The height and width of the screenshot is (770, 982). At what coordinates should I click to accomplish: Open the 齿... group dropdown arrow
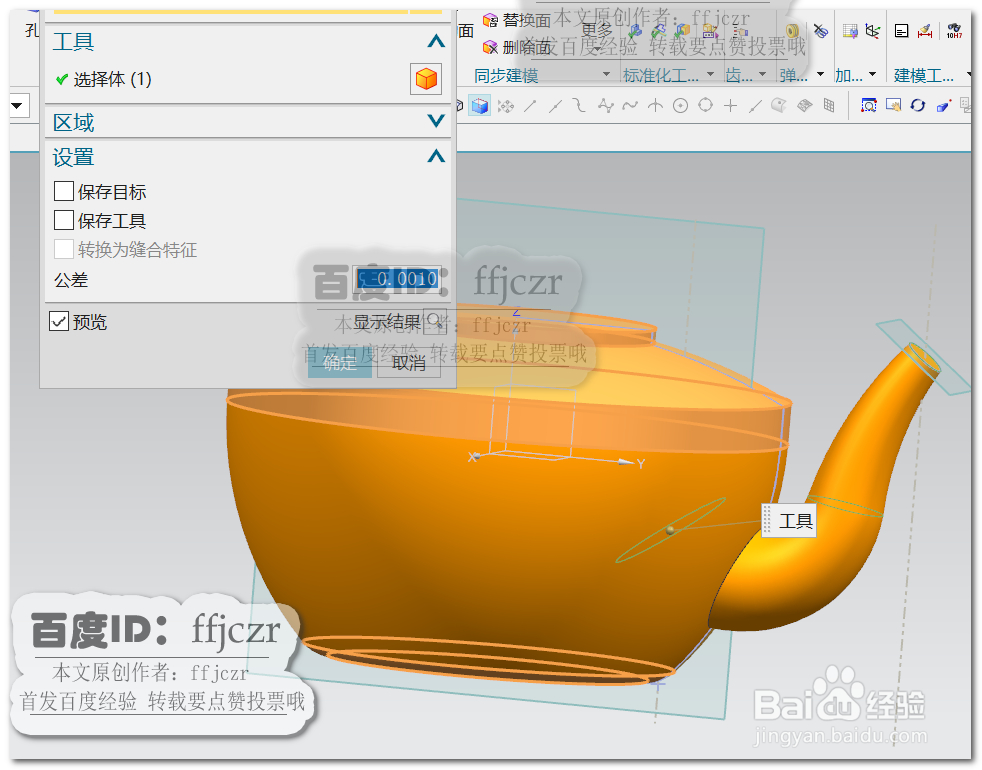[762, 75]
